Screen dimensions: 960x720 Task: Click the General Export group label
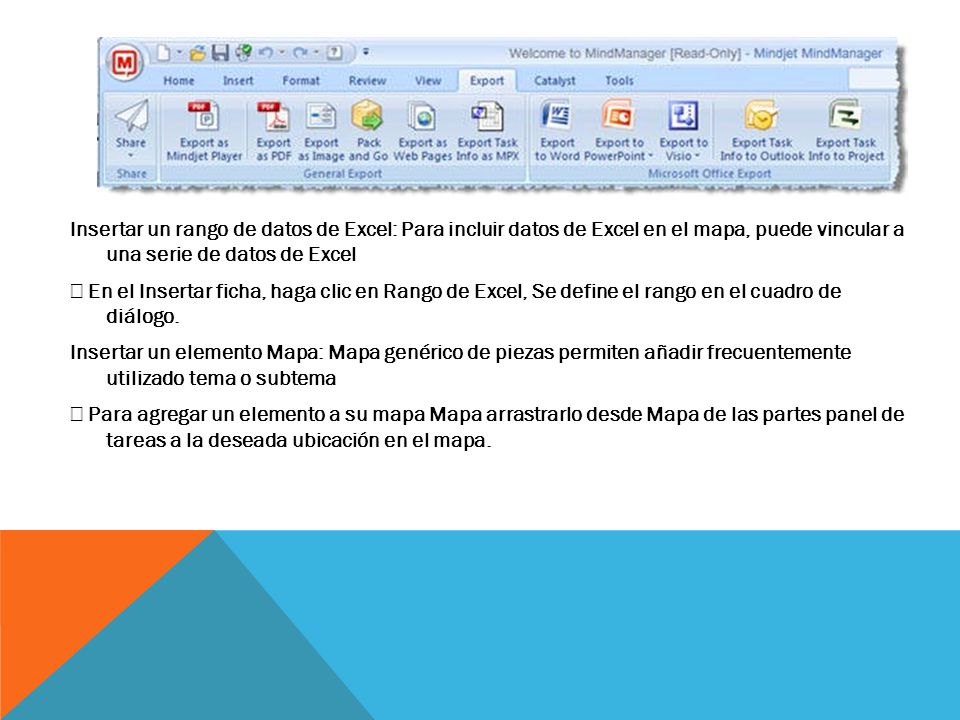pyautogui.click(x=342, y=174)
